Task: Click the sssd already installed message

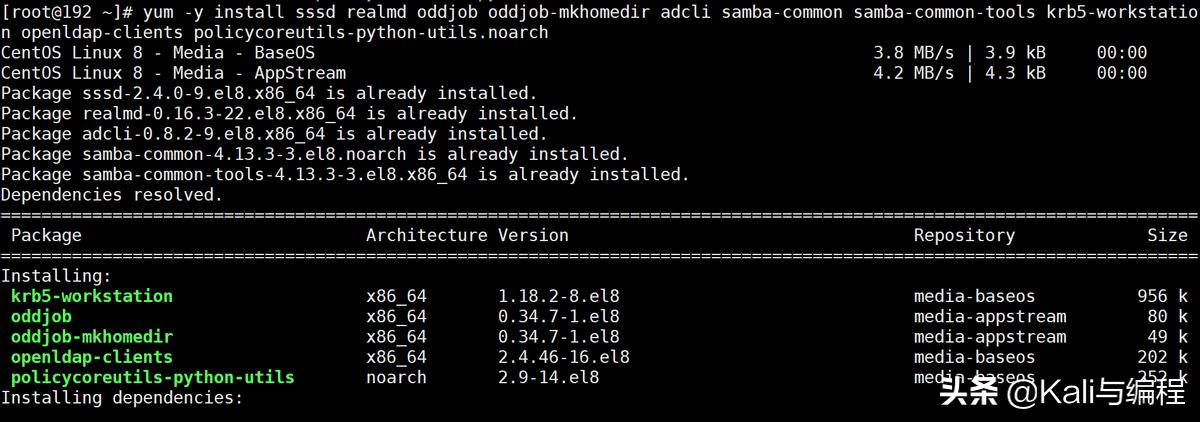Action: [269, 93]
